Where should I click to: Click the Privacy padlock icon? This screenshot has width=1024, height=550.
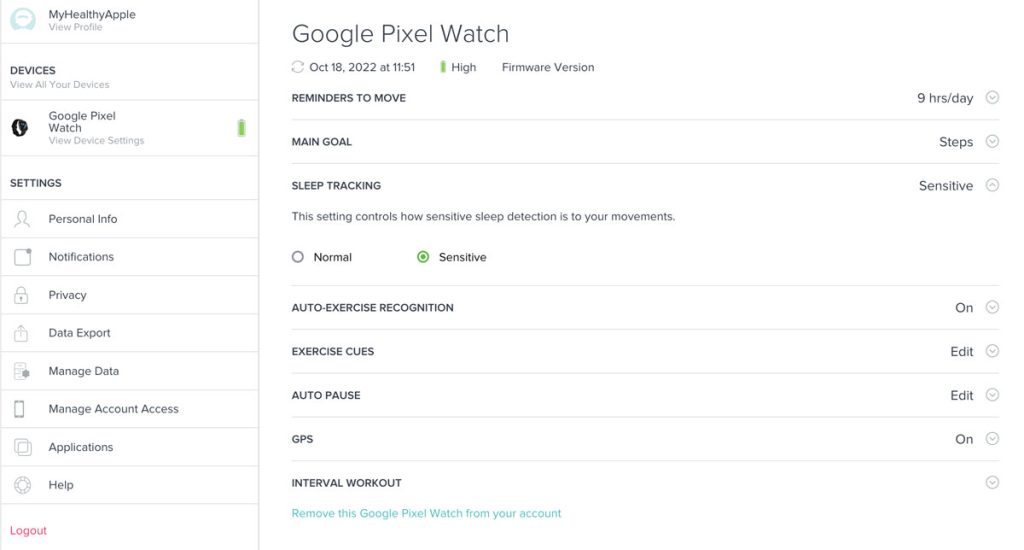pos(22,295)
